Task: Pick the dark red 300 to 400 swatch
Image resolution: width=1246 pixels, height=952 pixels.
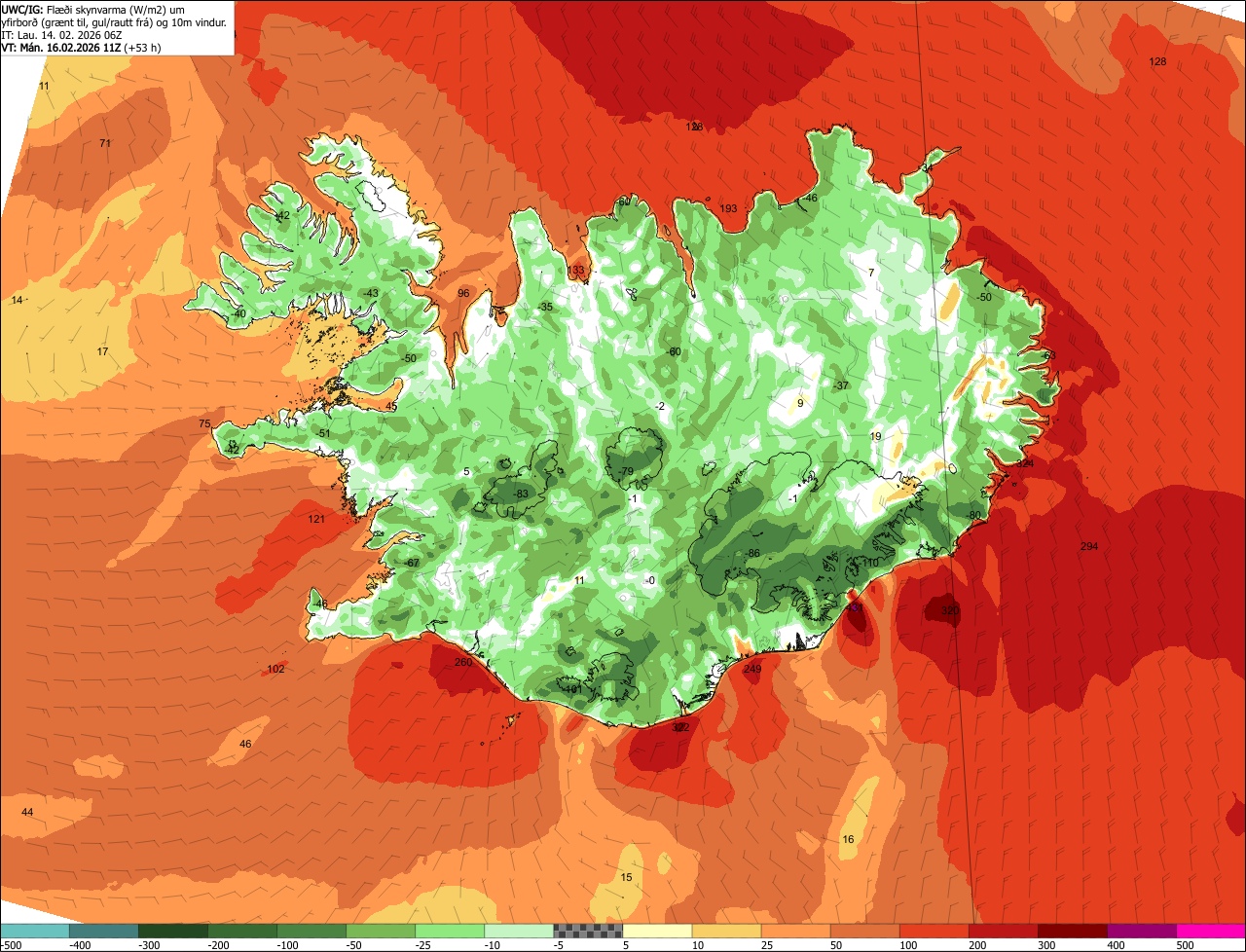Action: point(1073,931)
